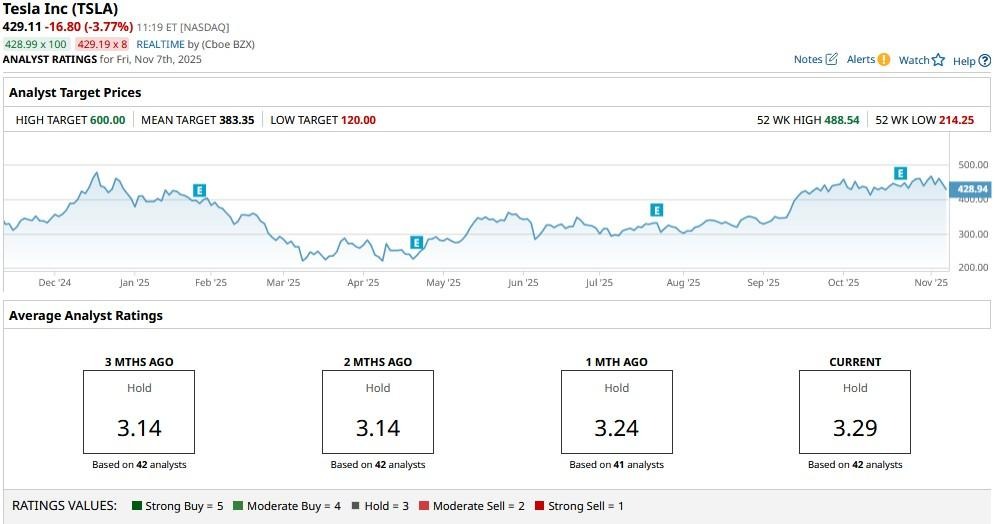The height and width of the screenshot is (524, 995).
Task: Click the earnings E marker near Feb '25
Action: 199,190
